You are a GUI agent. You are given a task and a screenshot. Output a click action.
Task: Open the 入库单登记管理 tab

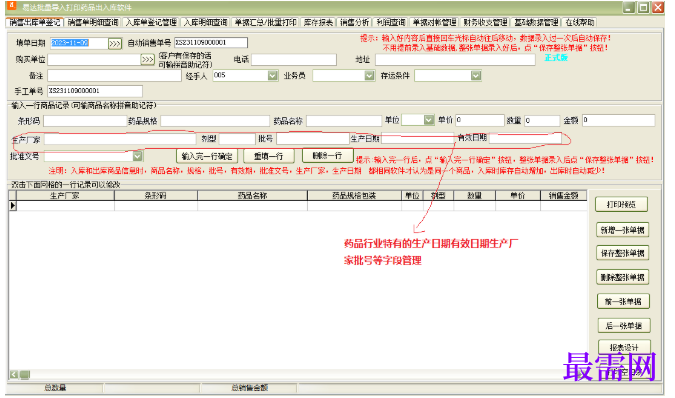[x=151, y=22]
